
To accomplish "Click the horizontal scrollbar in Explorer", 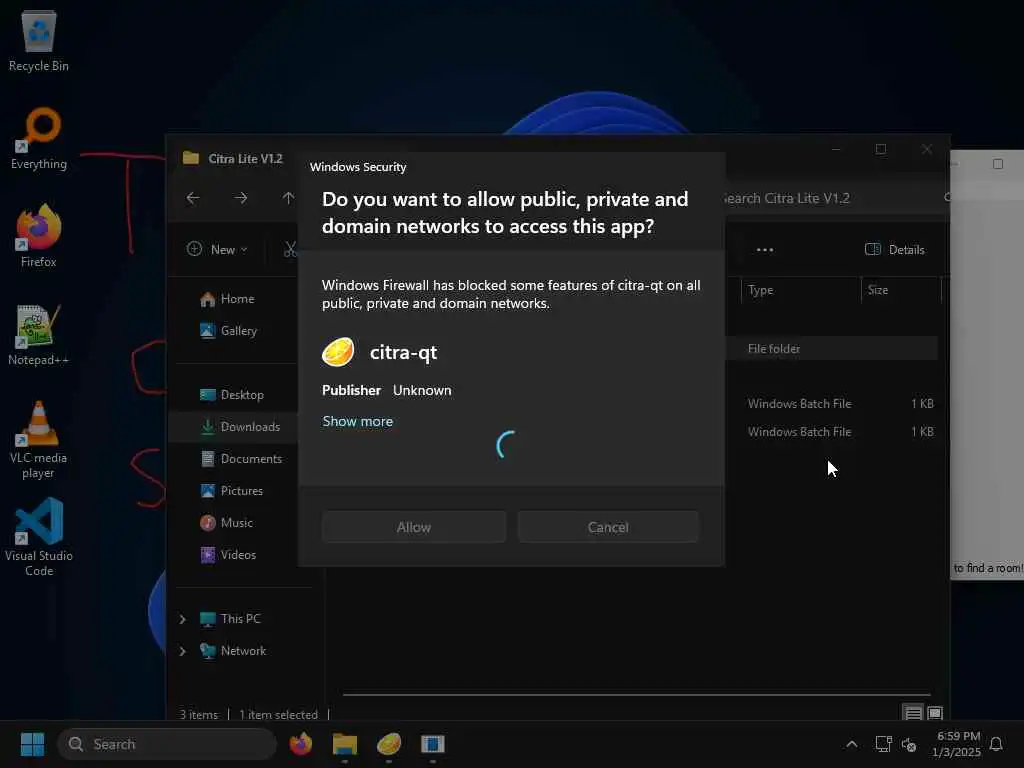I will click(636, 695).
